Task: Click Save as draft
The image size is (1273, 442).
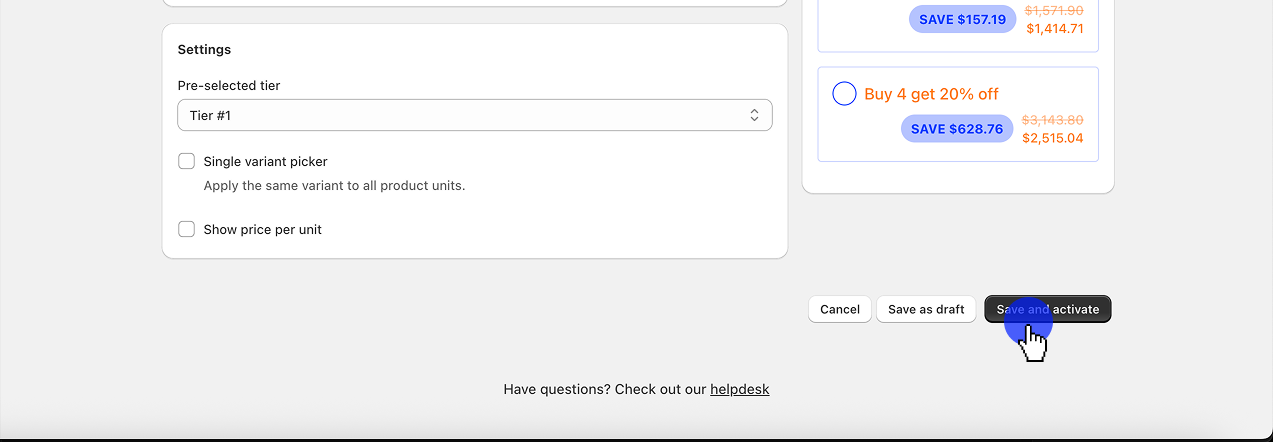Action: pos(926,309)
